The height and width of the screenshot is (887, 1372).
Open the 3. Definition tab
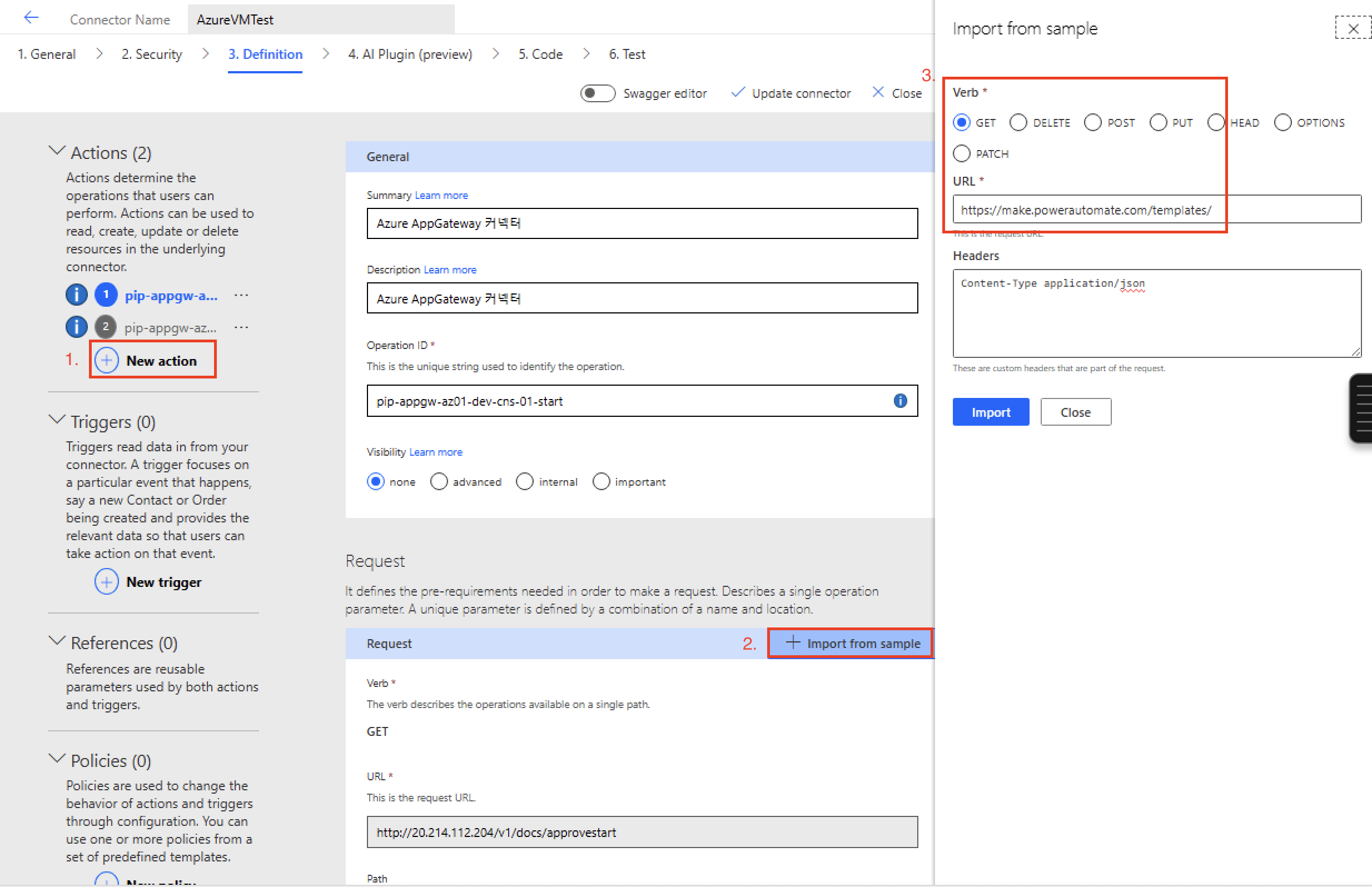pos(265,54)
